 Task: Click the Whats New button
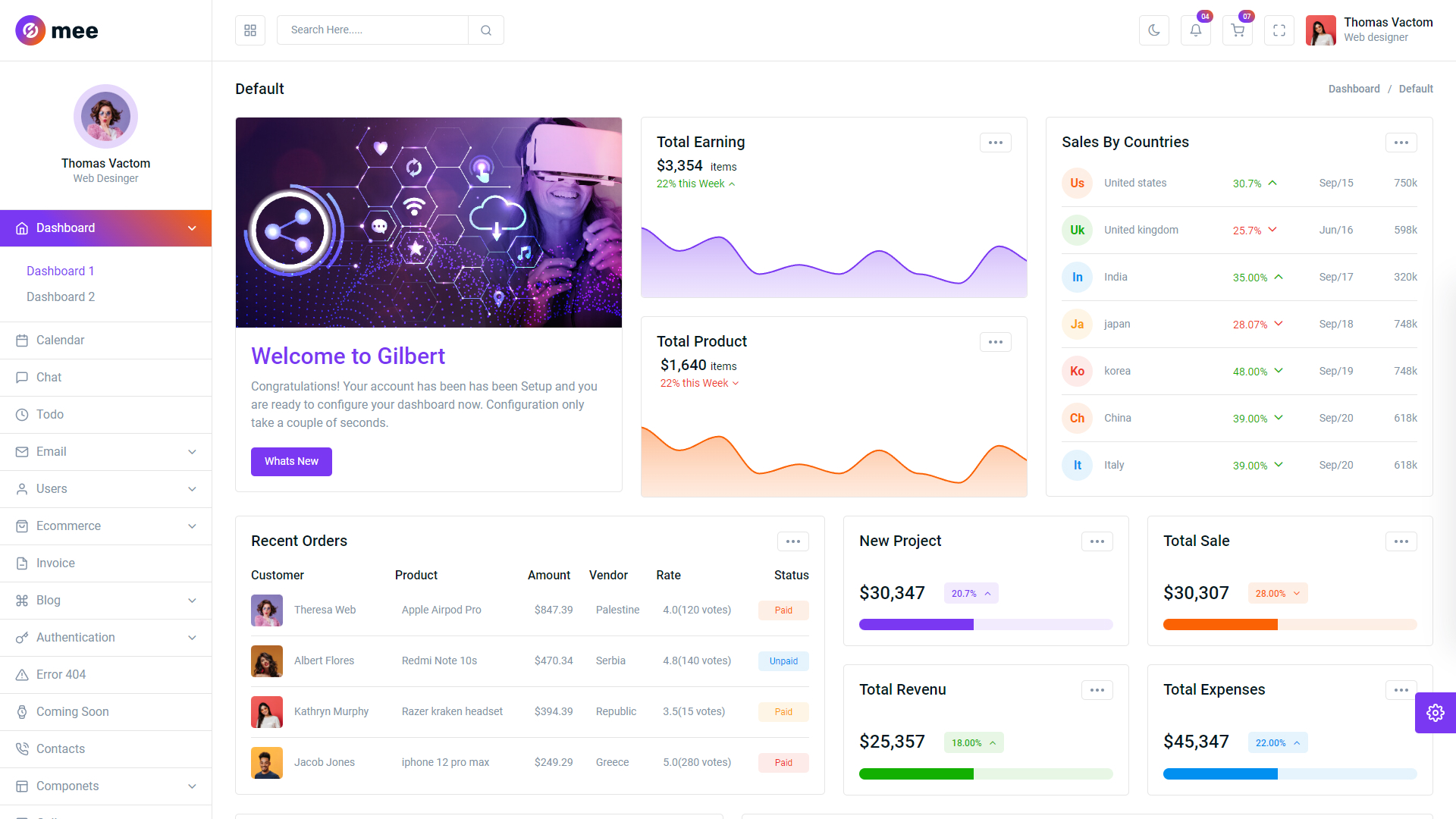pos(291,461)
